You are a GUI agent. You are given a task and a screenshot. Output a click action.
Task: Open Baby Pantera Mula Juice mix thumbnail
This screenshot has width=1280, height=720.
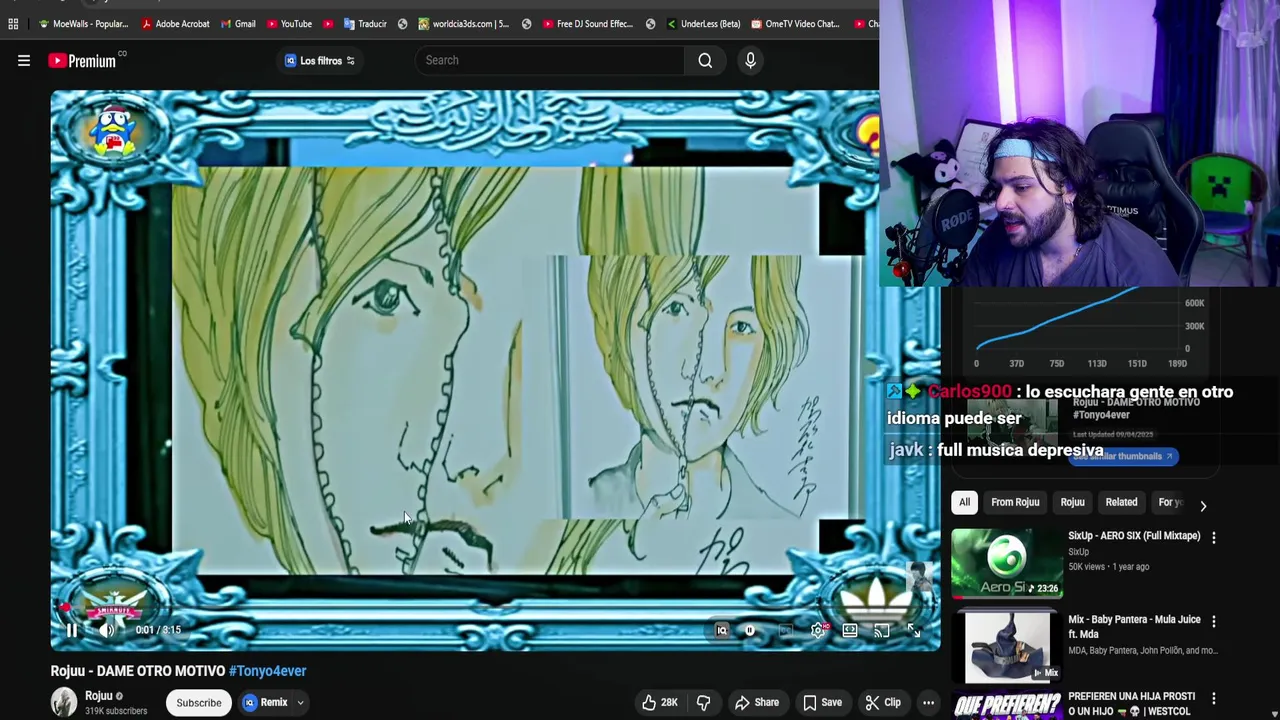coord(1007,647)
